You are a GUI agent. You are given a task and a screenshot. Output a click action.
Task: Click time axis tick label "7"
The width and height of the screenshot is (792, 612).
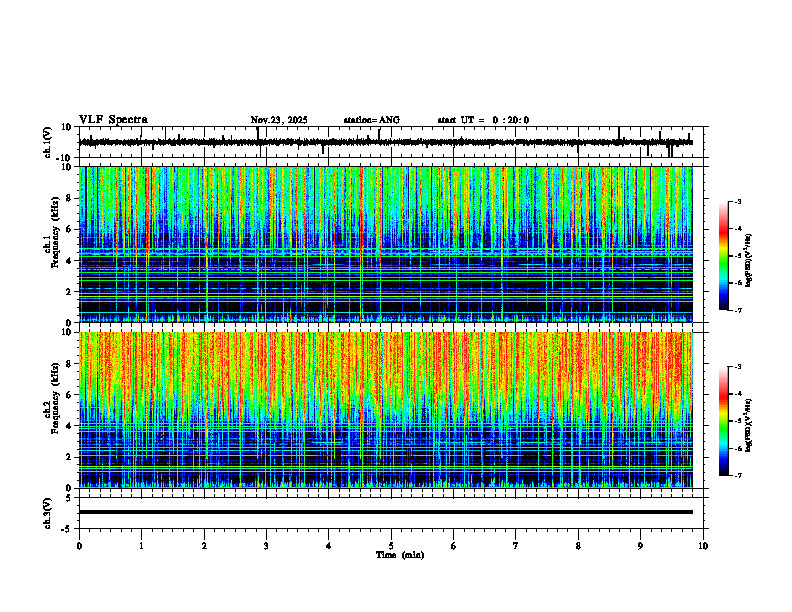pyautogui.click(x=516, y=546)
